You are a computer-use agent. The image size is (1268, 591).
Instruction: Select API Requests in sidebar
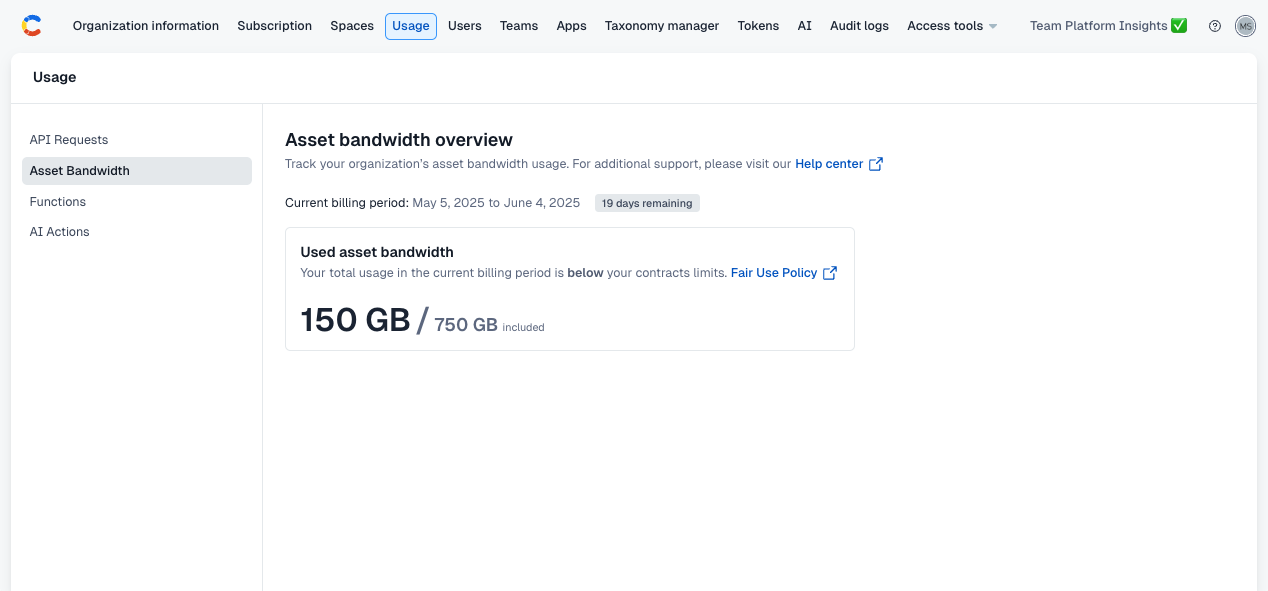click(x=137, y=140)
